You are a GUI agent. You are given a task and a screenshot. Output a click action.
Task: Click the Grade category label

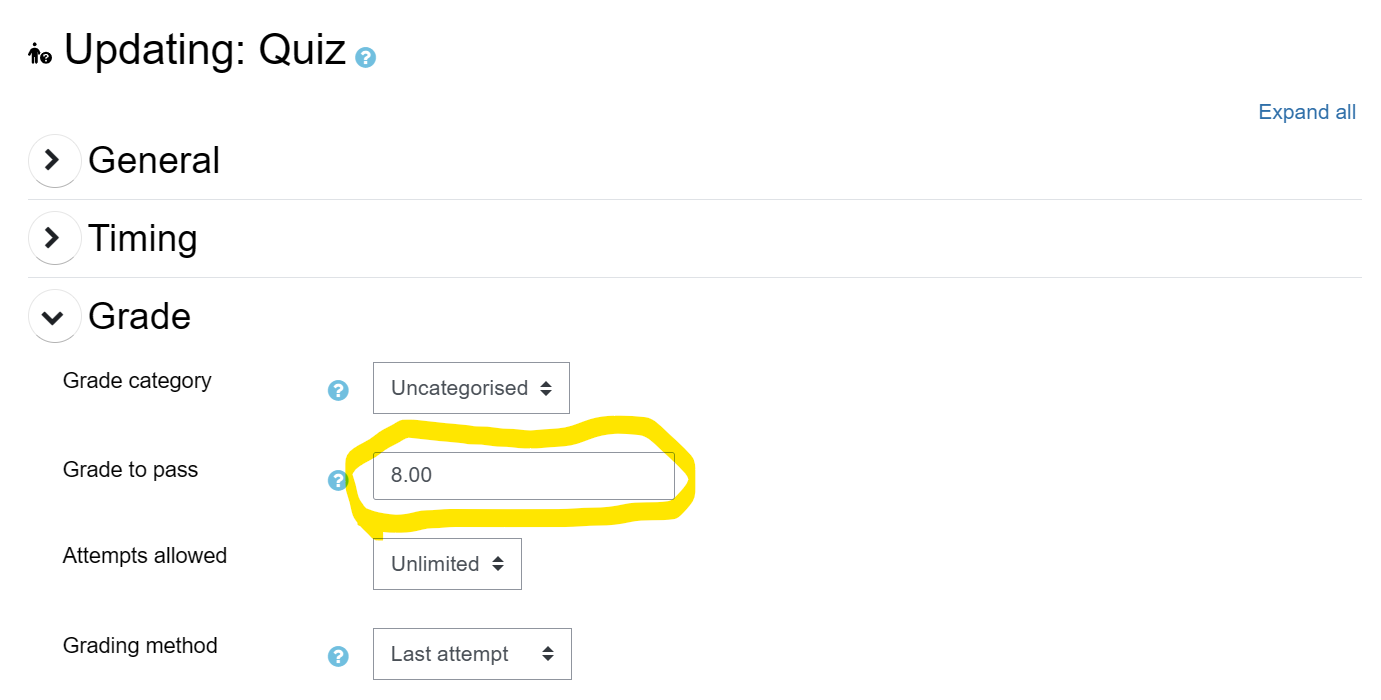tap(137, 380)
